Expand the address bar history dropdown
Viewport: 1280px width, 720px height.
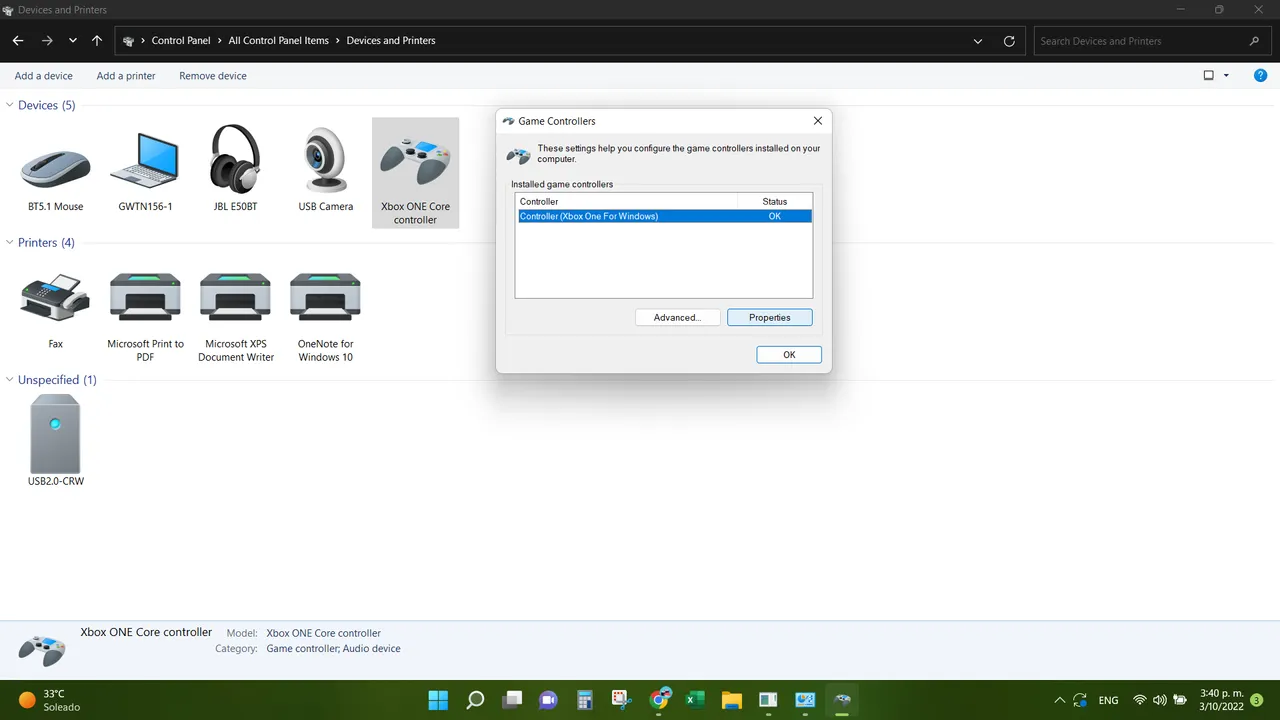coord(978,41)
